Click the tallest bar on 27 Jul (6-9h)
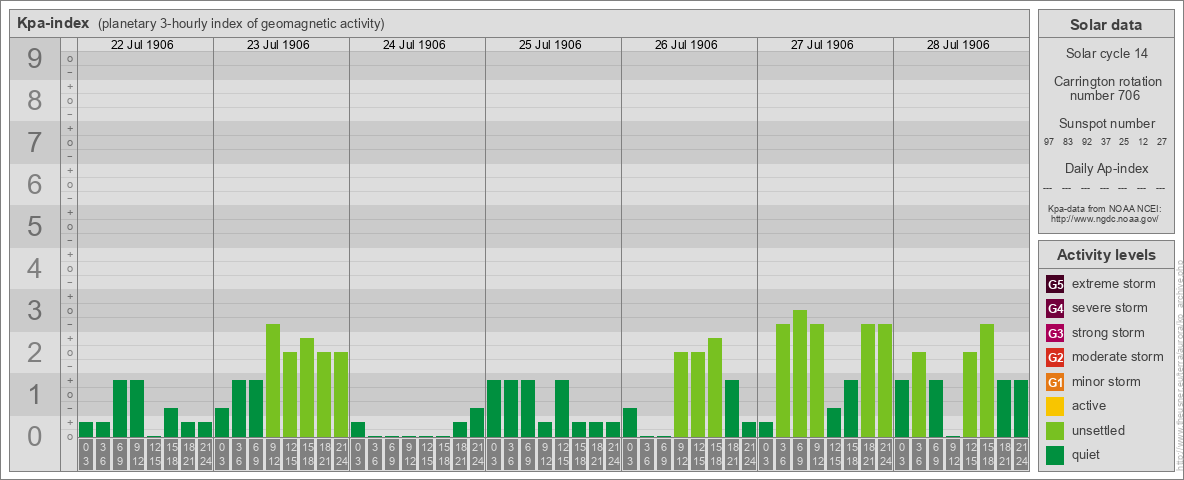 [x=800, y=373]
